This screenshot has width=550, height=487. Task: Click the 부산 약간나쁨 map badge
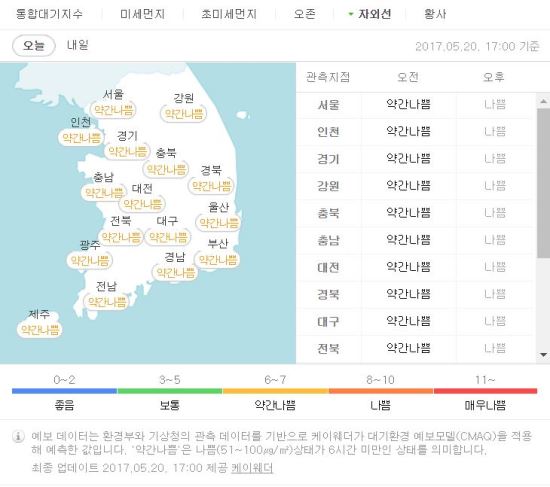pos(218,260)
